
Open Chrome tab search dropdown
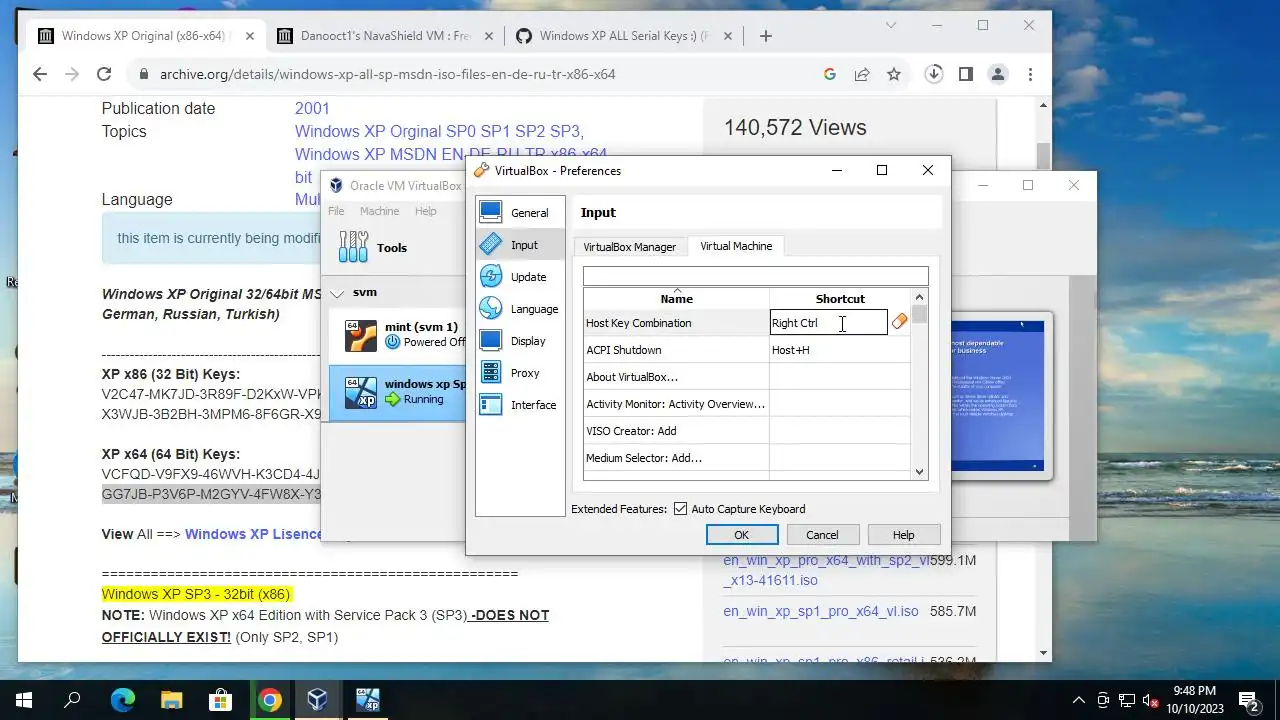(x=890, y=26)
